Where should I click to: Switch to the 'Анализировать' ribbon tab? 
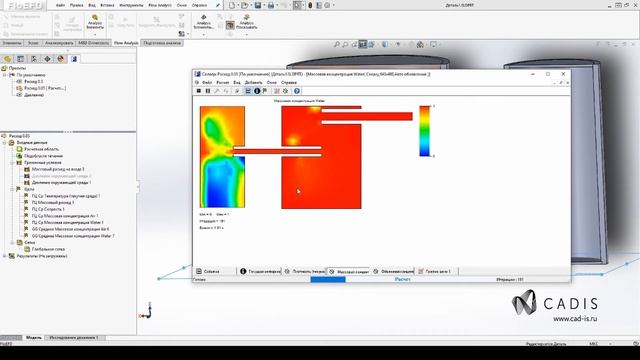tap(59, 43)
